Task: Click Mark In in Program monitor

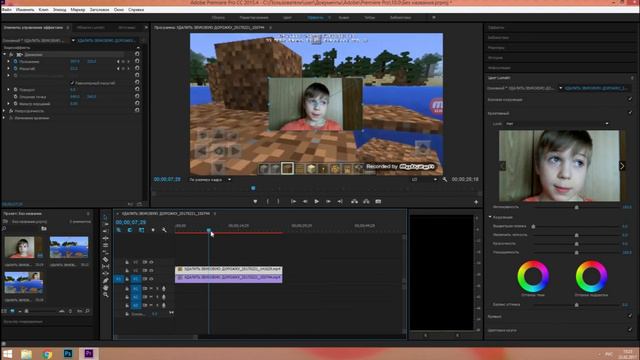Action: click(x=268, y=202)
